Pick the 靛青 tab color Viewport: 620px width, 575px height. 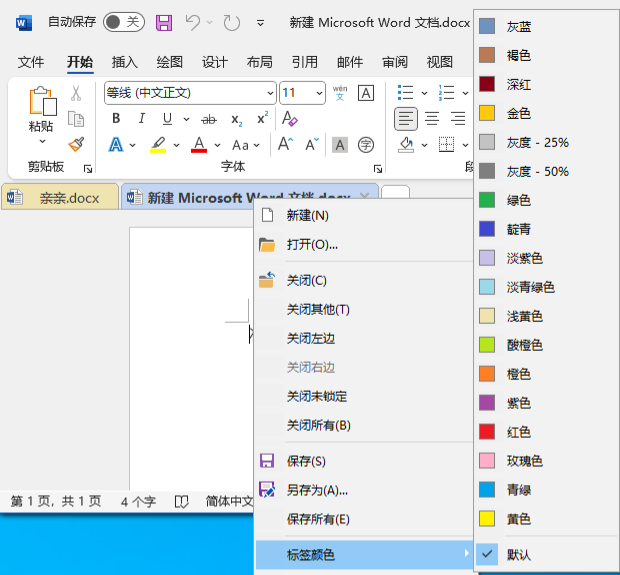click(x=547, y=229)
